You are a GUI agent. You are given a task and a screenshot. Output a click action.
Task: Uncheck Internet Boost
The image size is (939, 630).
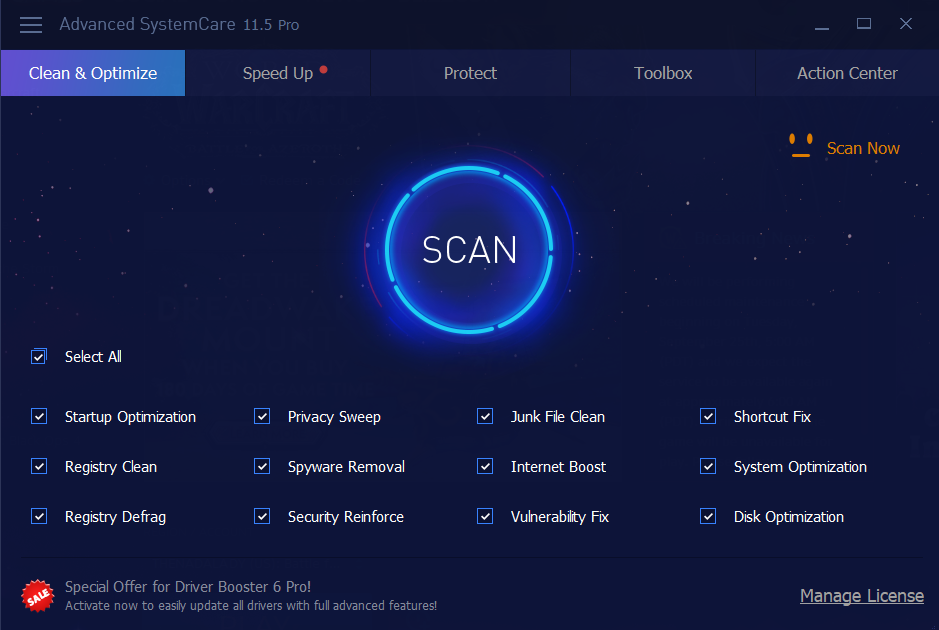coord(485,467)
